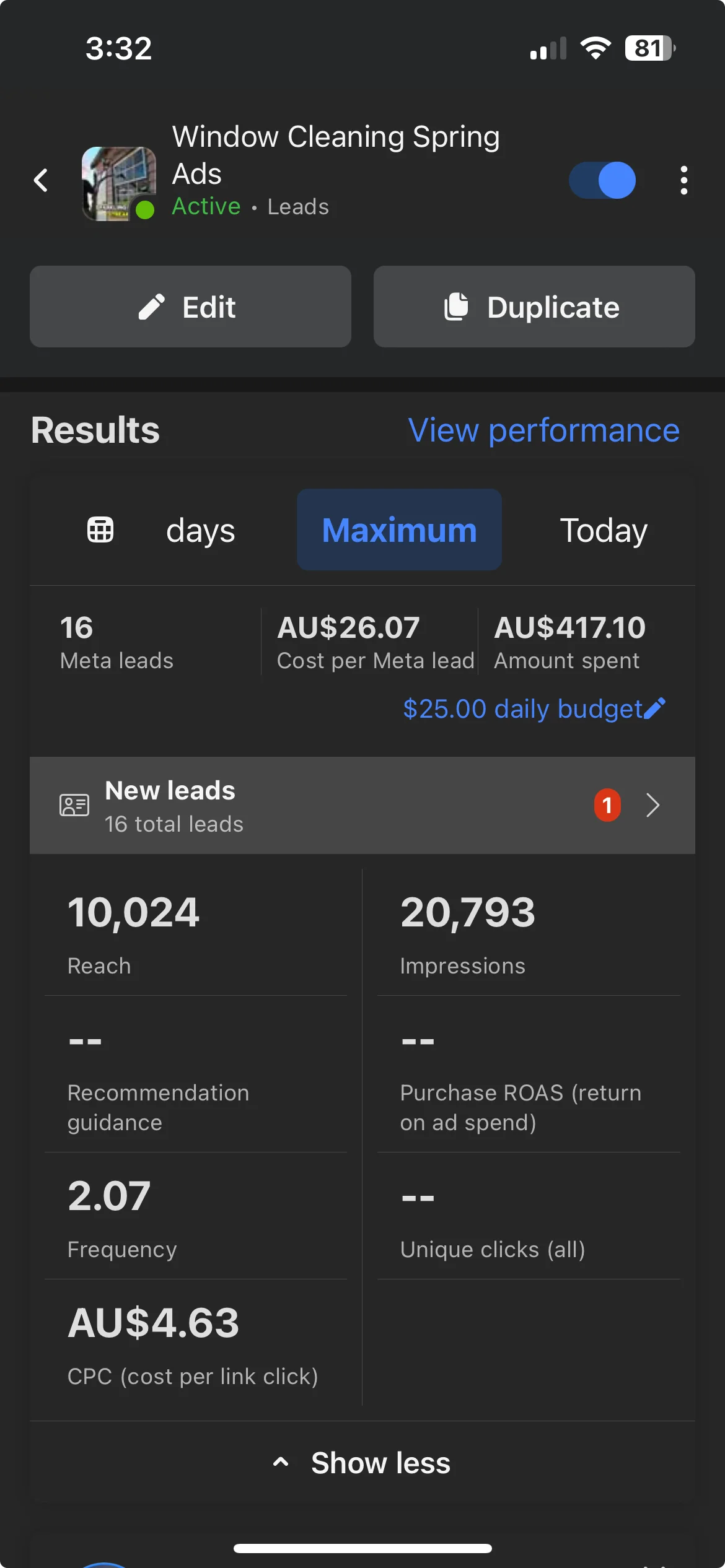Open New leads chevron arrow
725x1568 pixels.
pyautogui.click(x=652, y=805)
